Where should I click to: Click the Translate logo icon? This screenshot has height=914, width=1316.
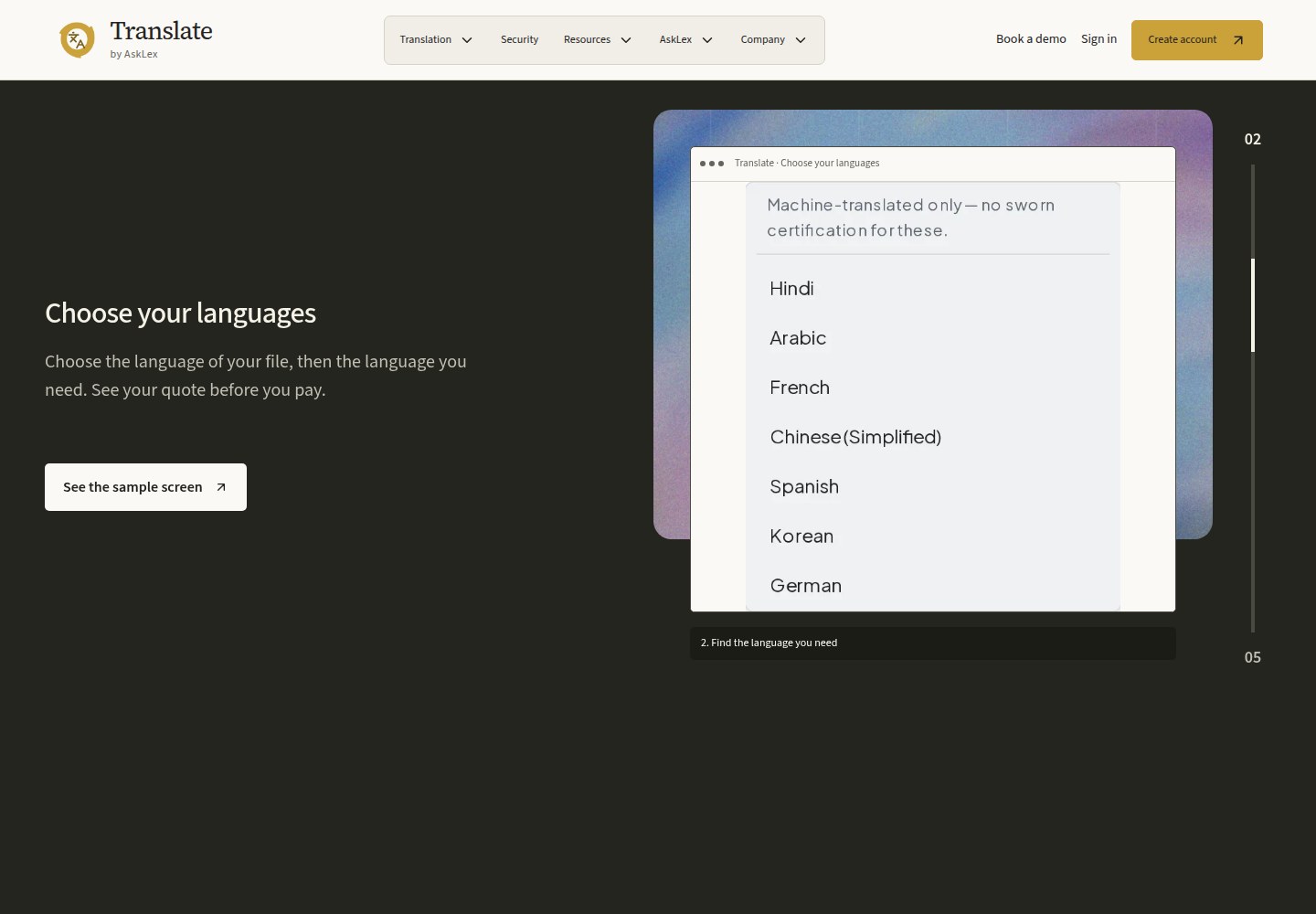[x=77, y=40]
